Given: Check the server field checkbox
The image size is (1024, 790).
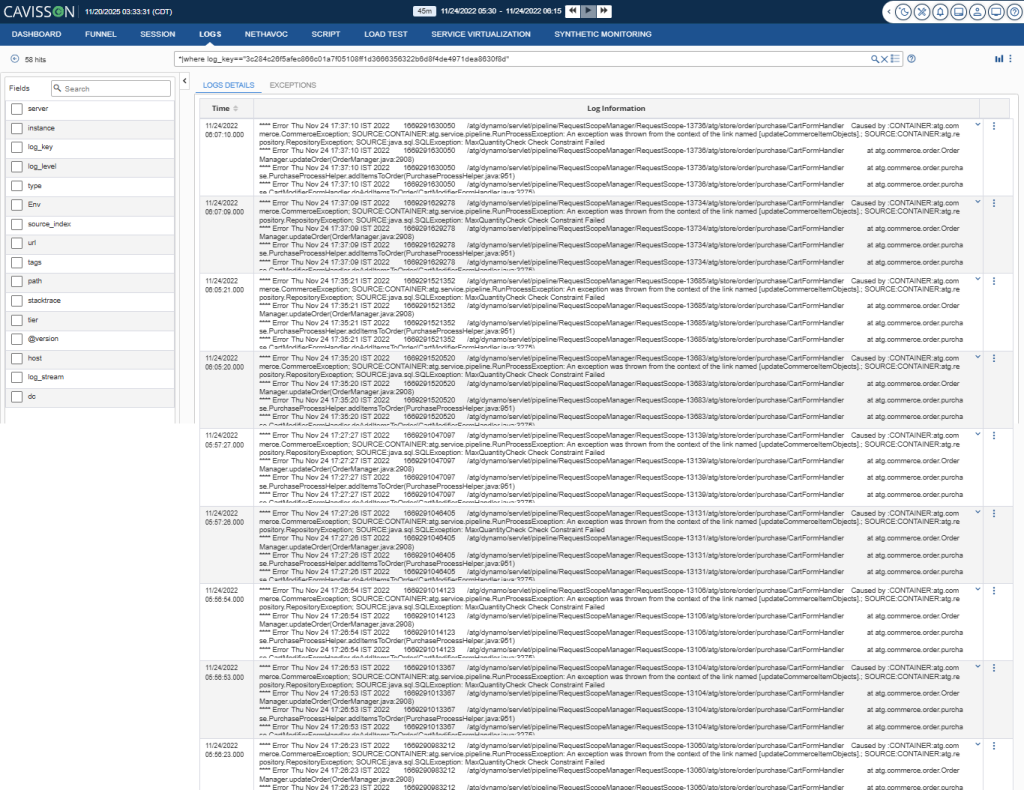Looking at the screenshot, I should [16, 108].
